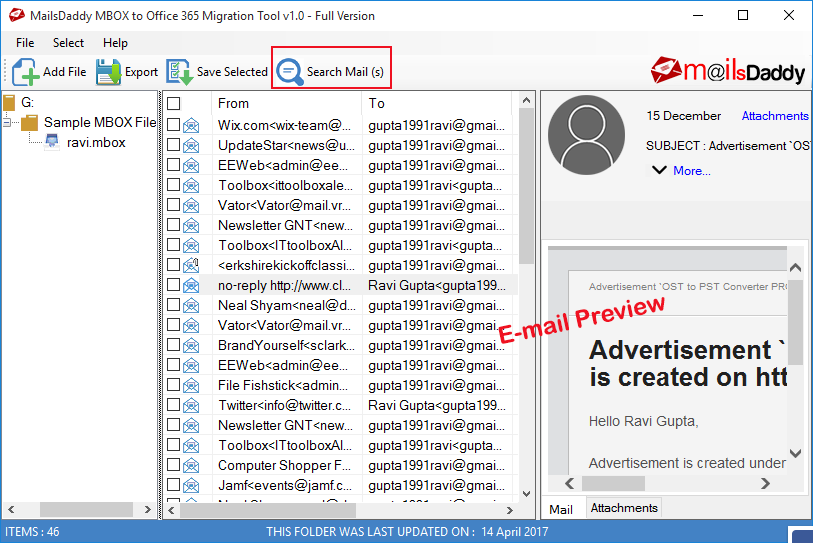The height and width of the screenshot is (543, 813).
Task: Select Sample MBOX File tree item
Action: pos(100,122)
